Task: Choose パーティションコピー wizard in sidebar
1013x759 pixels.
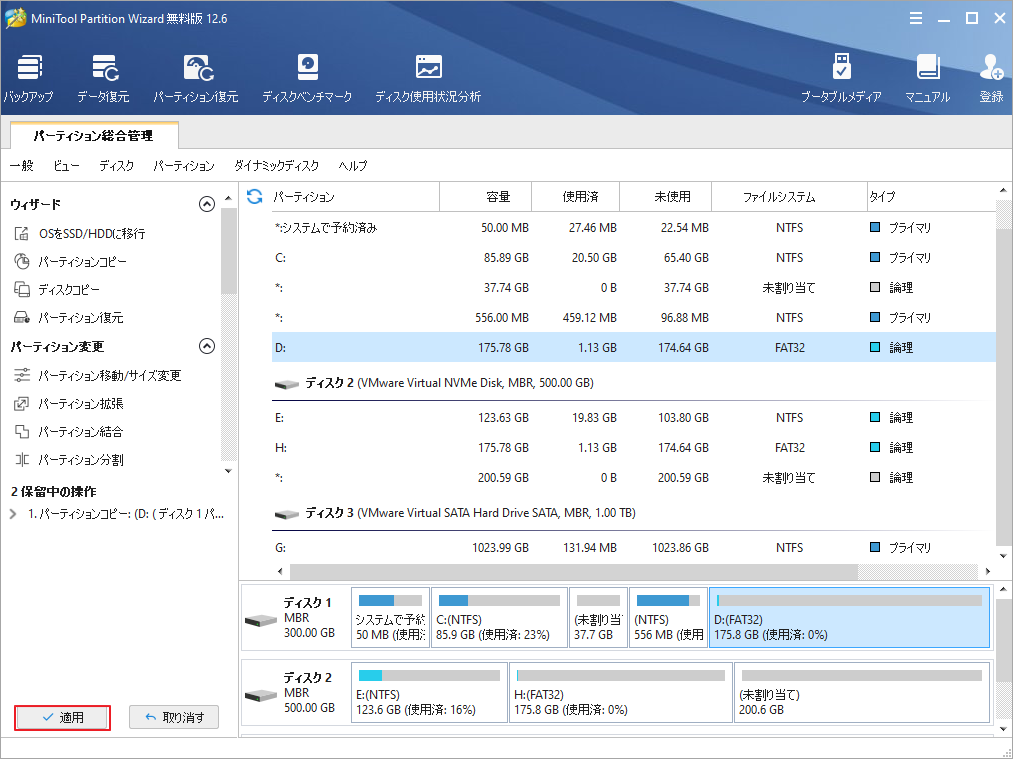Action: point(70,262)
